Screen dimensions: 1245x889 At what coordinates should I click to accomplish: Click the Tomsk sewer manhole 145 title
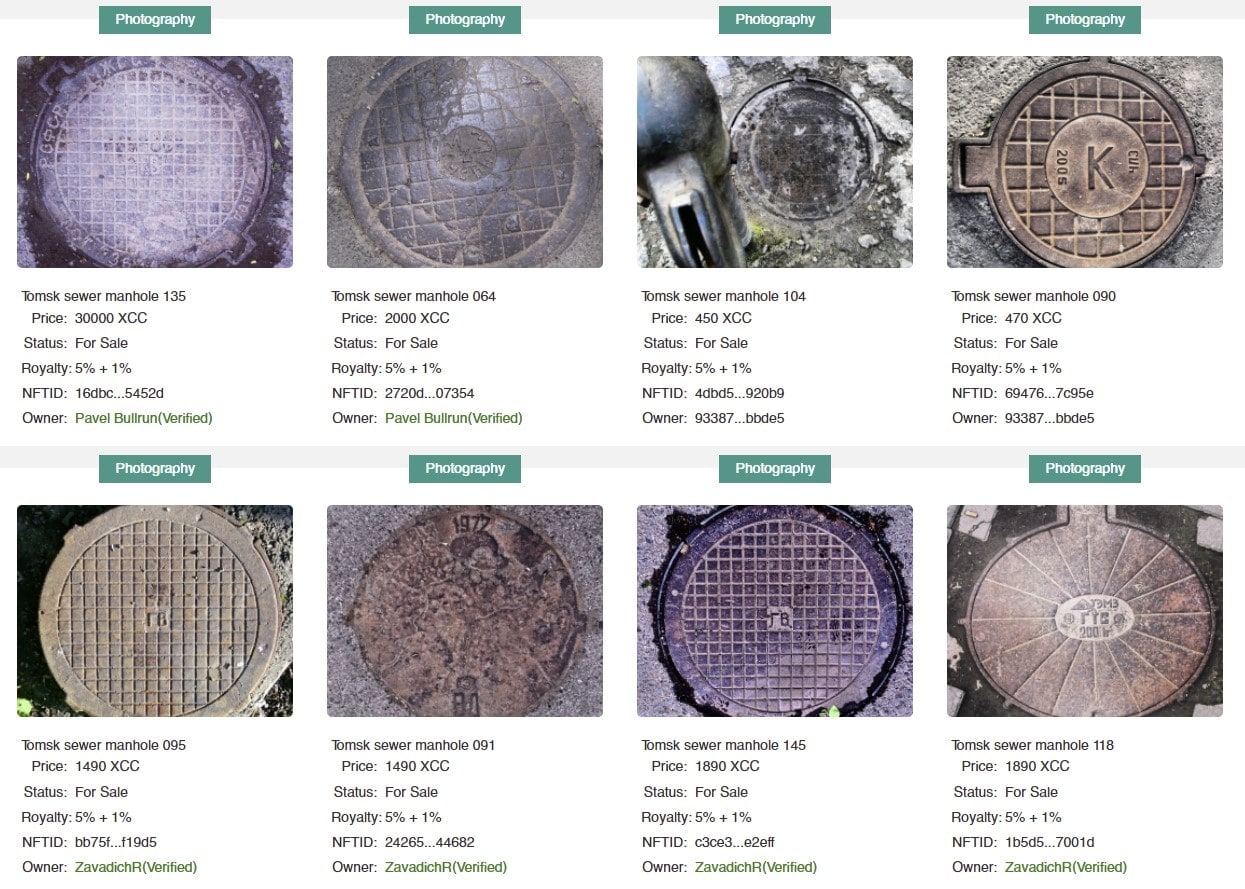coord(724,745)
